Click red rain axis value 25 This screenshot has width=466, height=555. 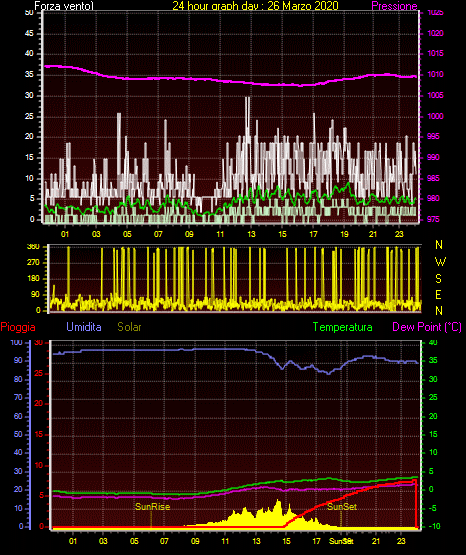39,373
